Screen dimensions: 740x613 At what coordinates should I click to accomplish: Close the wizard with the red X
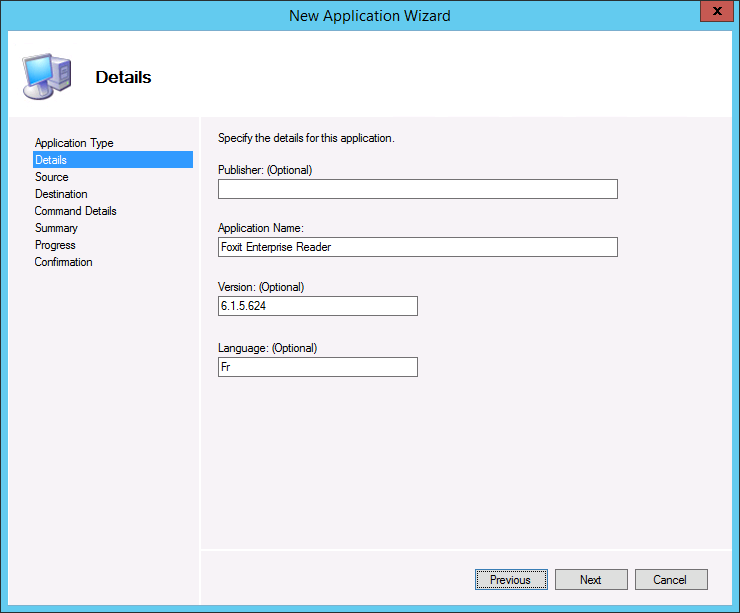pos(712,12)
